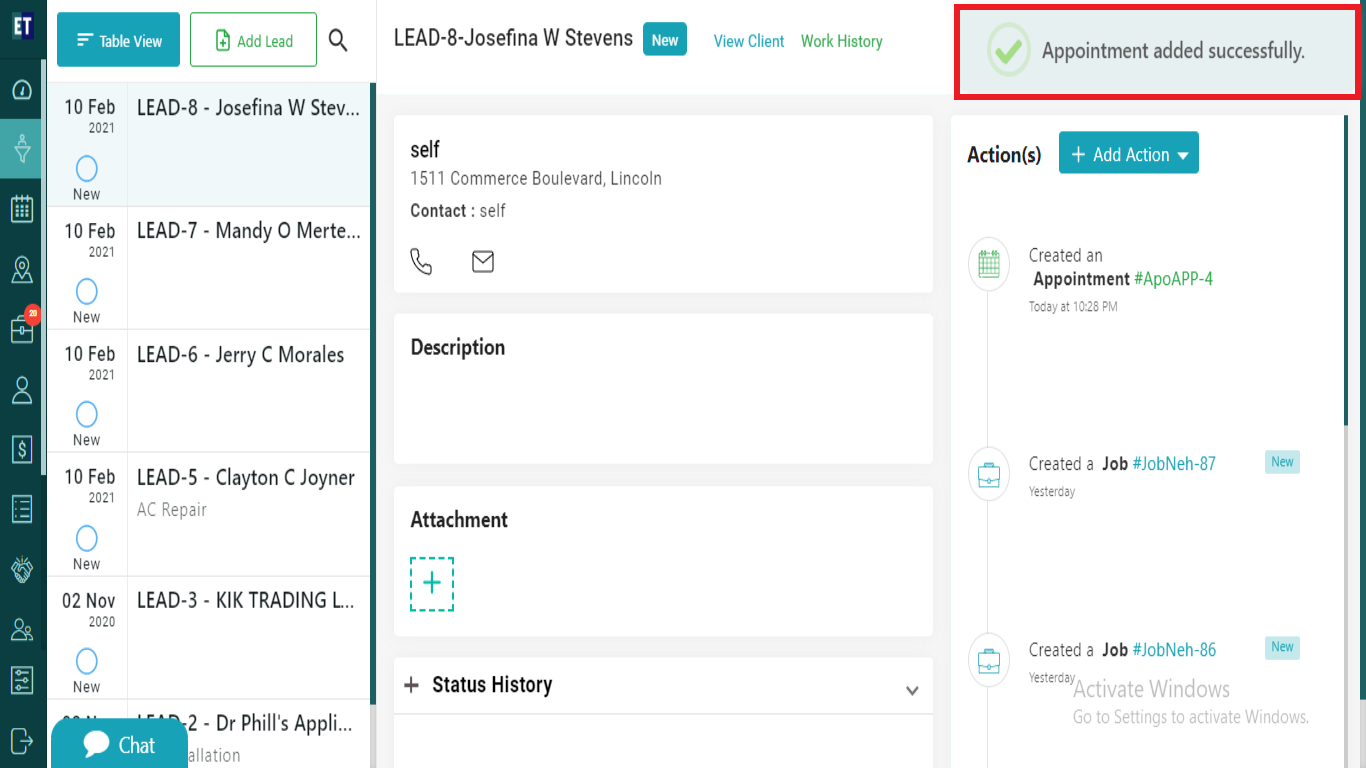This screenshot has width=1366, height=768.
Task: Click the status circle for LEAD-7
Action: click(87, 291)
